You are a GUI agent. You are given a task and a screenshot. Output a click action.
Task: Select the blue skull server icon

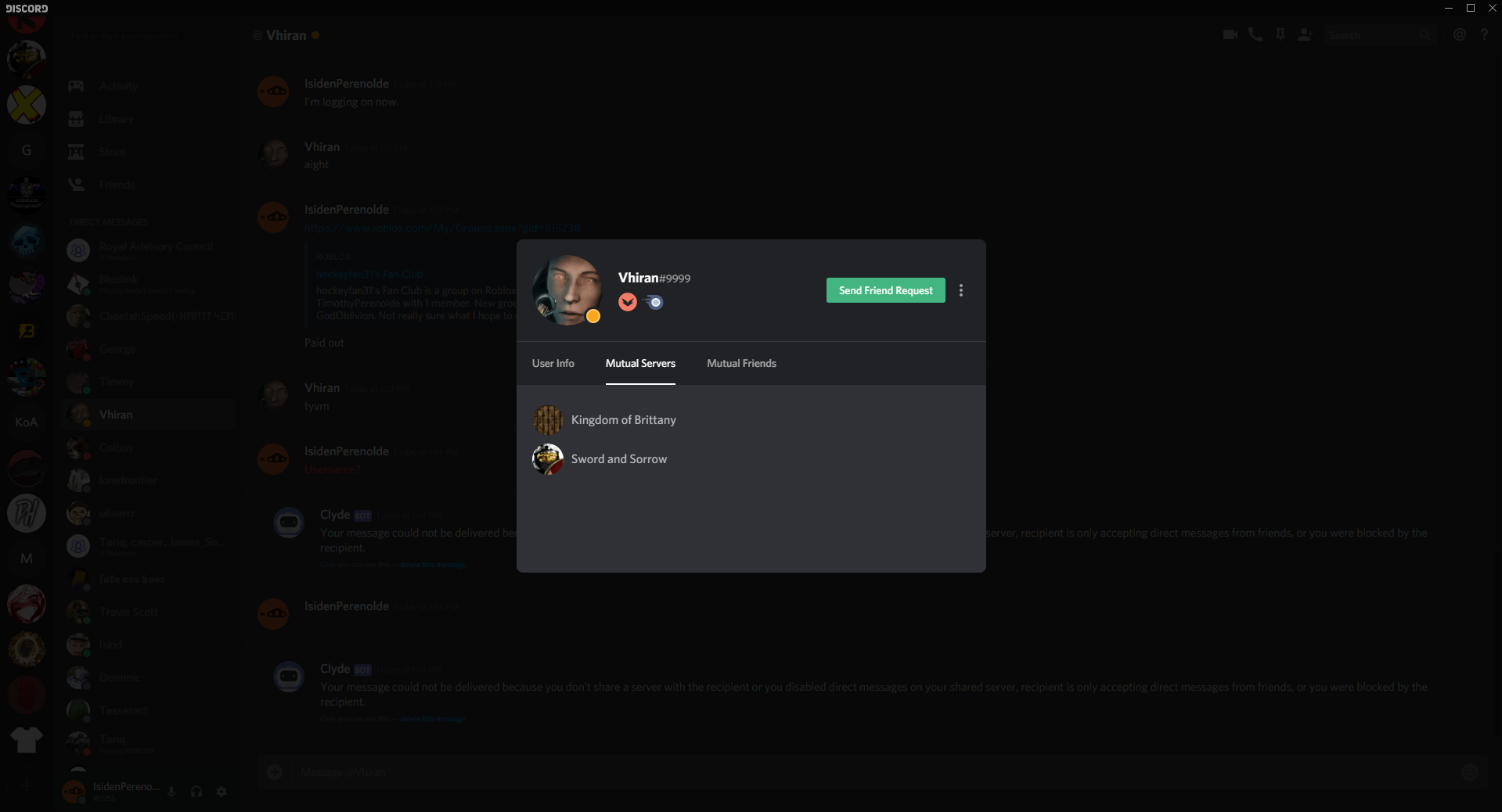point(27,241)
